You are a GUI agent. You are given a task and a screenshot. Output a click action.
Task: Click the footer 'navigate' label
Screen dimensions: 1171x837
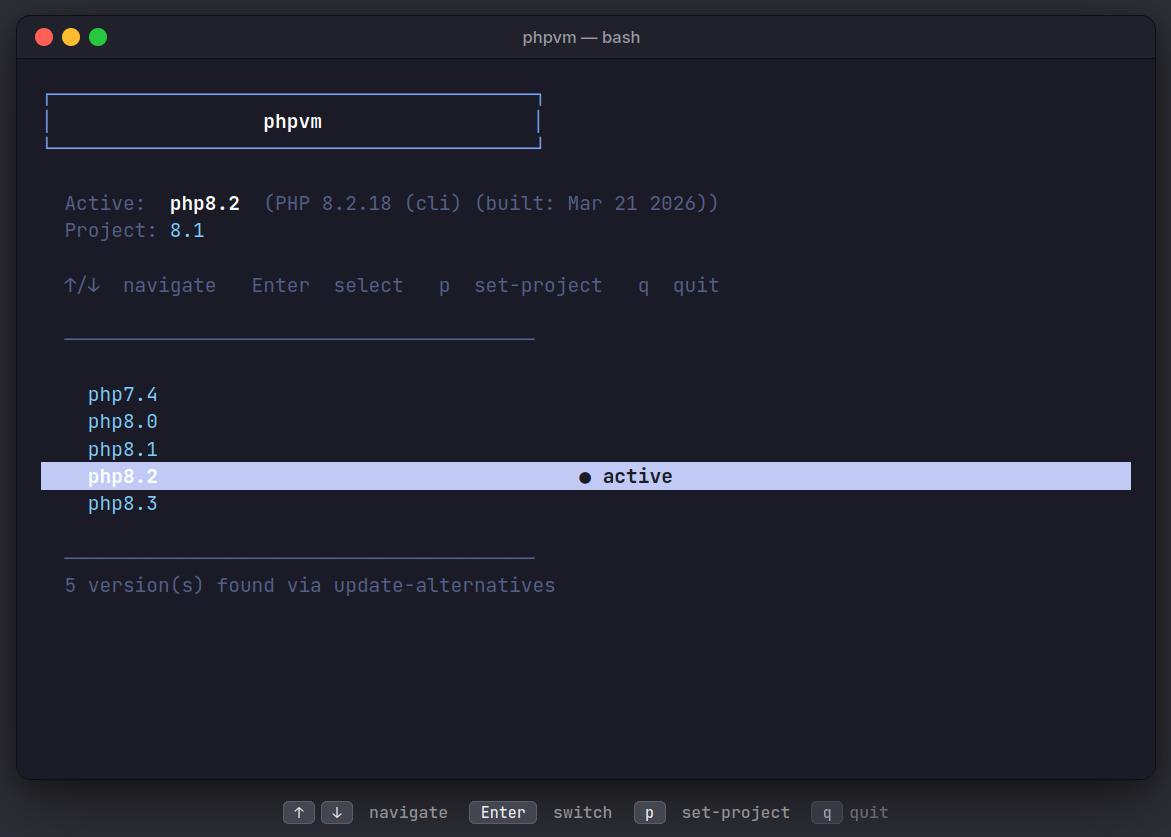409,812
